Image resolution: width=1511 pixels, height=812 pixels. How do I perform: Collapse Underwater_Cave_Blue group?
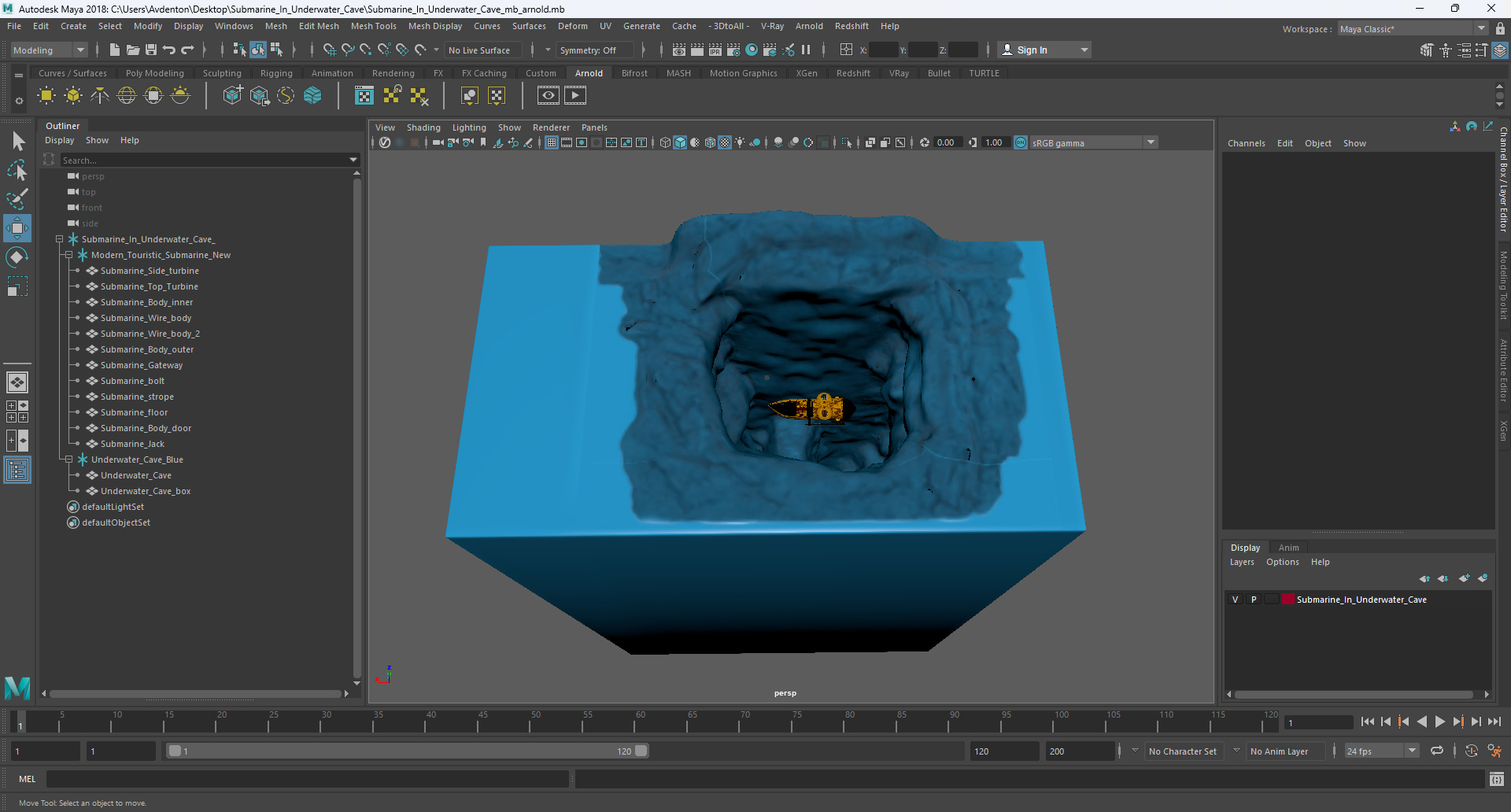coord(68,460)
